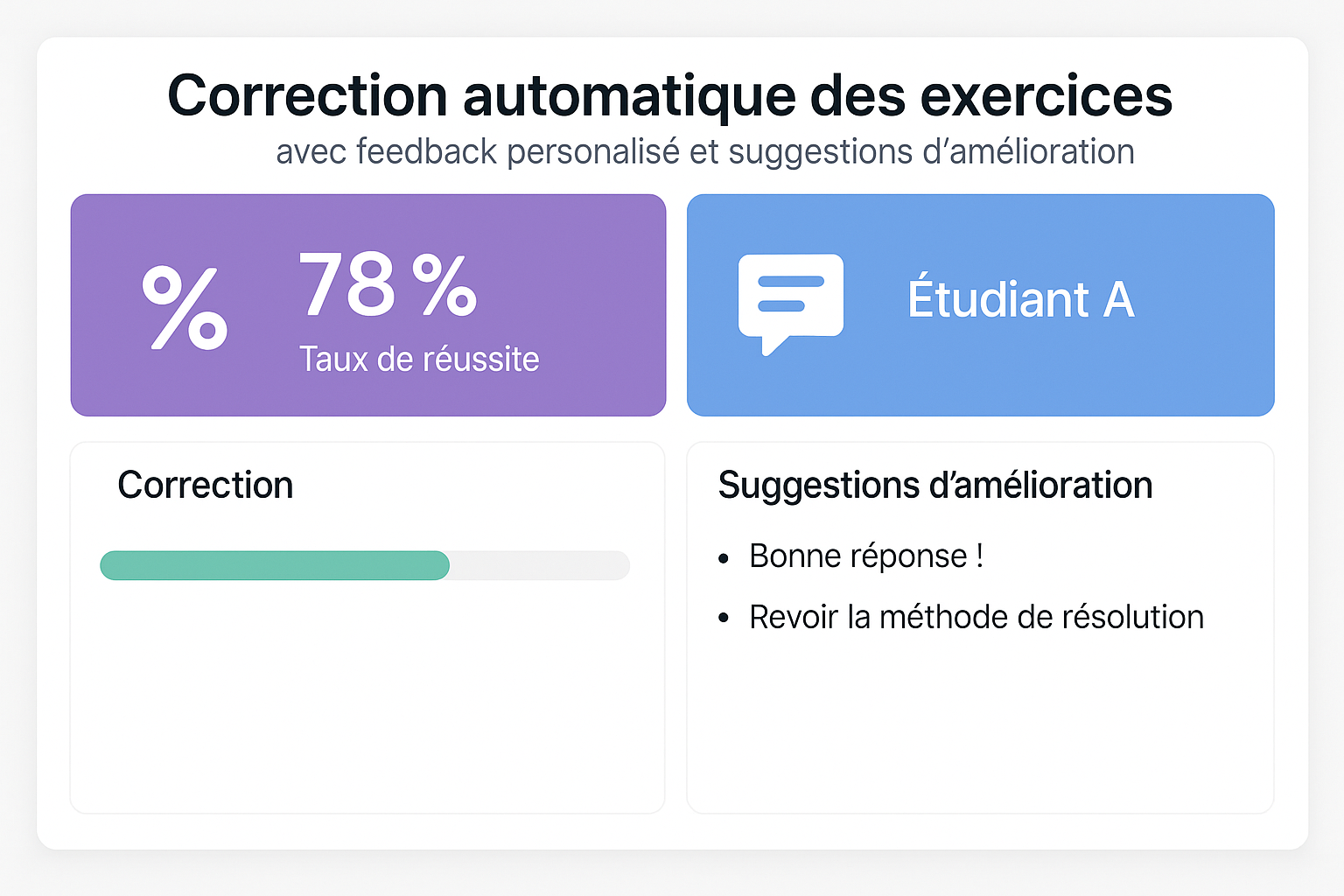Click the "Correction" panel heading
The width and height of the screenshot is (1344, 896).
click(206, 486)
